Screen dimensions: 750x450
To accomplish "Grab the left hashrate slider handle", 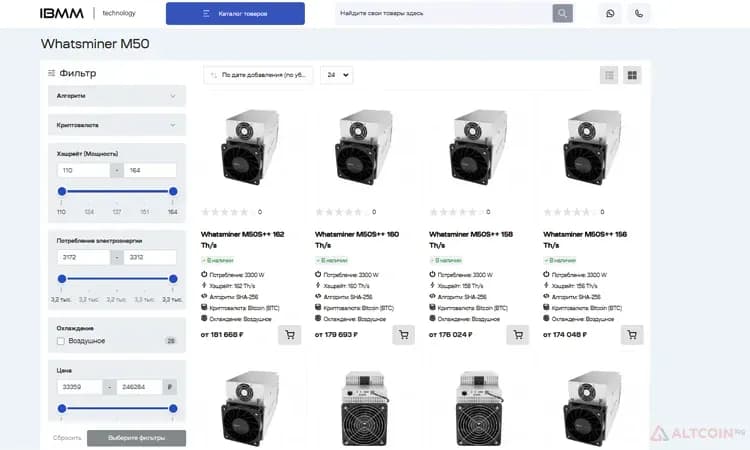I will 62,191.
